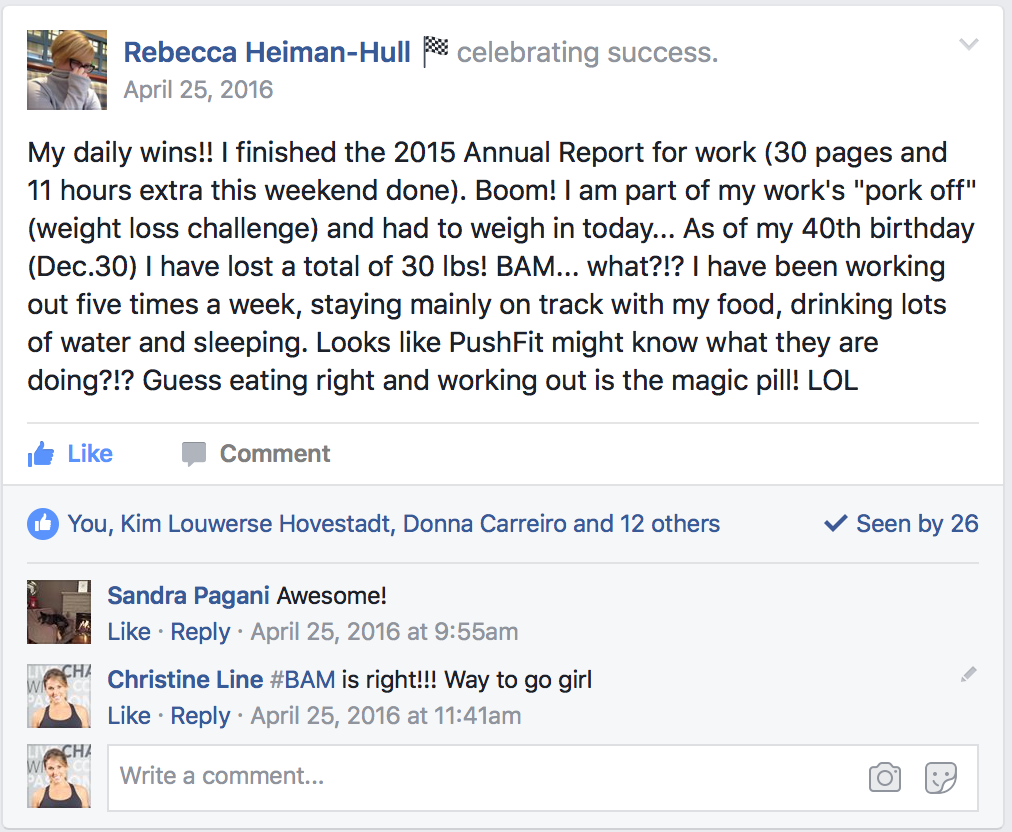This screenshot has width=1012, height=832.
Task: Open Rebecca Heiman-Hull's profile link
Action: point(267,52)
